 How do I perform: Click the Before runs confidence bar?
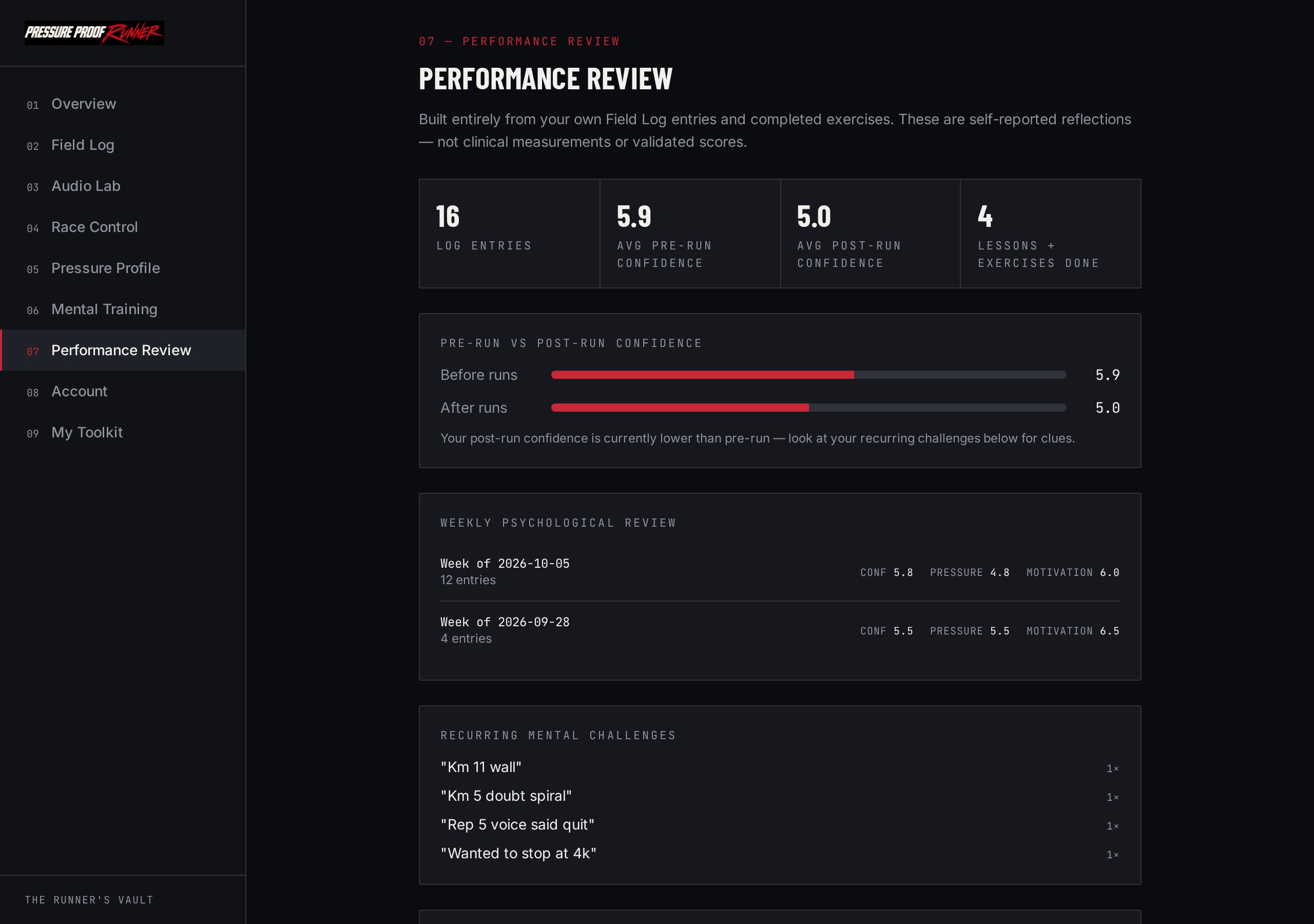pyautogui.click(x=808, y=375)
